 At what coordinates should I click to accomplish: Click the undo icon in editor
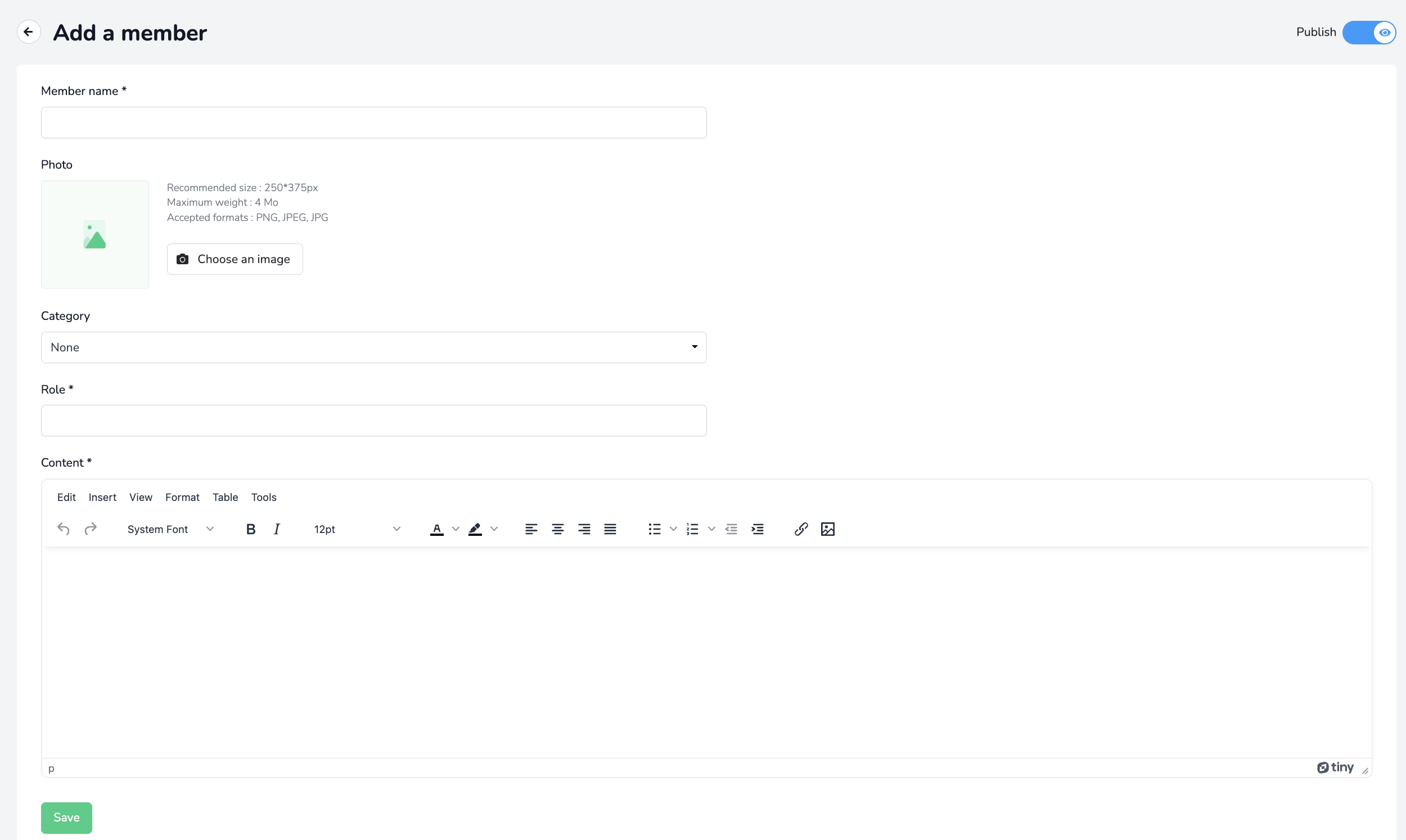pyautogui.click(x=64, y=529)
